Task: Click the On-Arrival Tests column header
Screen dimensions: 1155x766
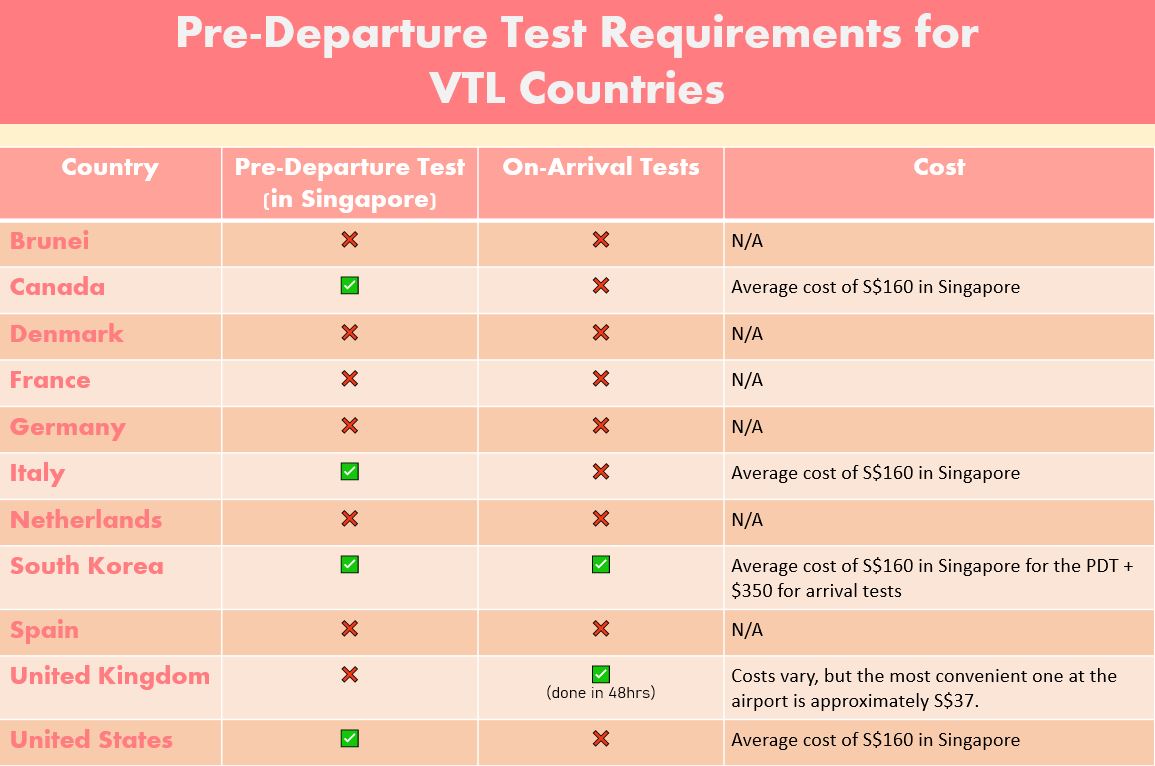Action: click(600, 167)
